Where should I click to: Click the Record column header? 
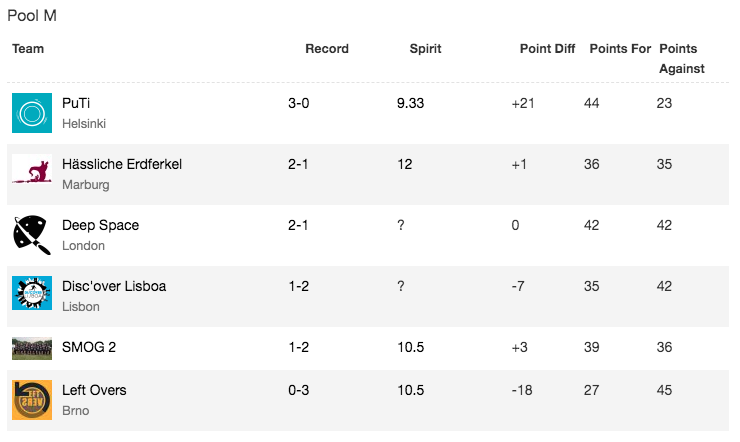click(327, 49)
